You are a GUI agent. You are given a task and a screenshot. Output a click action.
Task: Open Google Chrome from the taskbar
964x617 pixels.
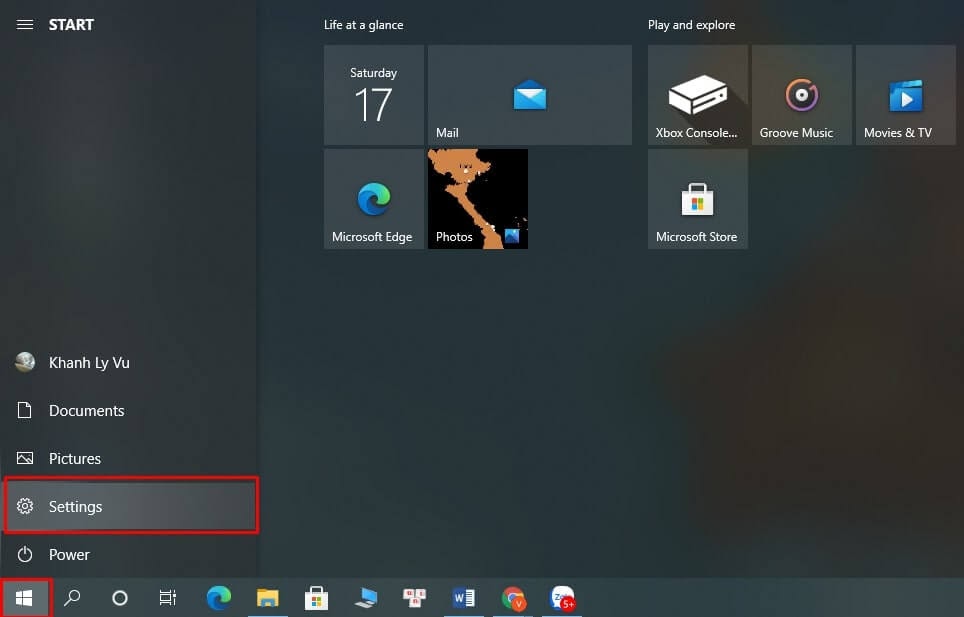(513, 597)
